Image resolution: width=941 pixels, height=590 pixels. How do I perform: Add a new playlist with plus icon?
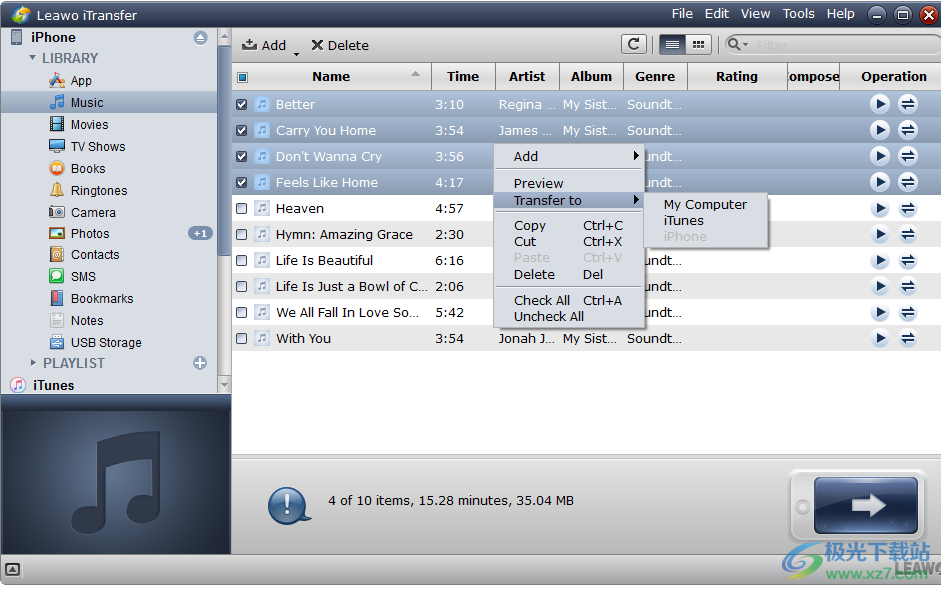tap(200, 363)
